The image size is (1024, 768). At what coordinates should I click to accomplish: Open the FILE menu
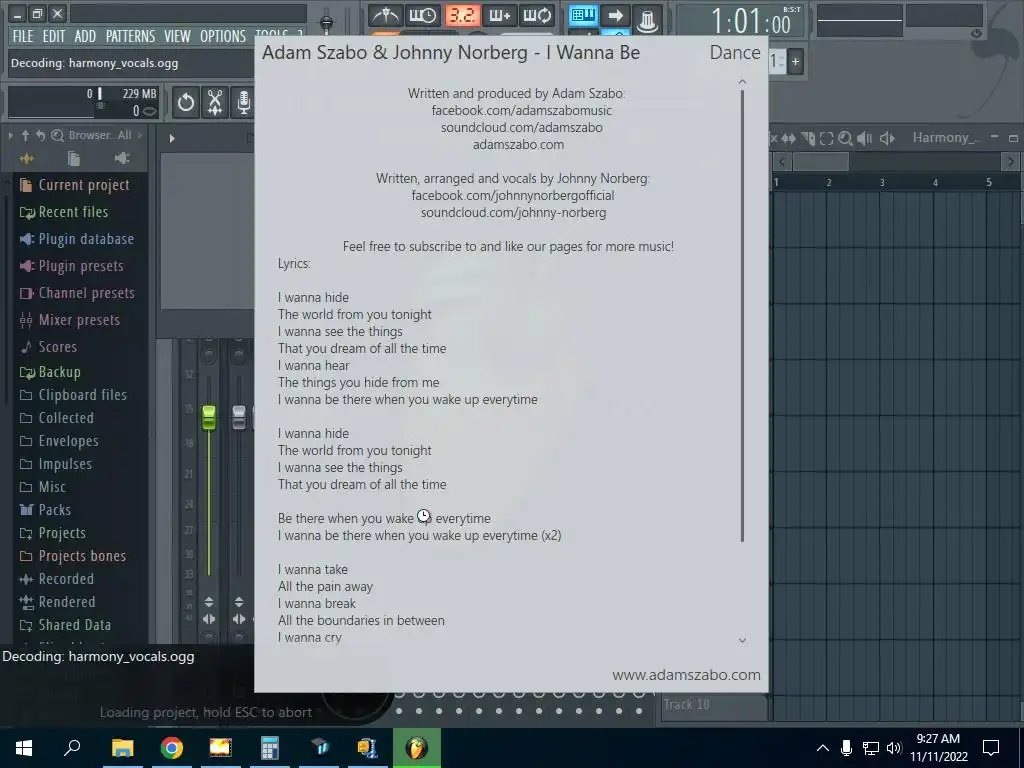23,36
